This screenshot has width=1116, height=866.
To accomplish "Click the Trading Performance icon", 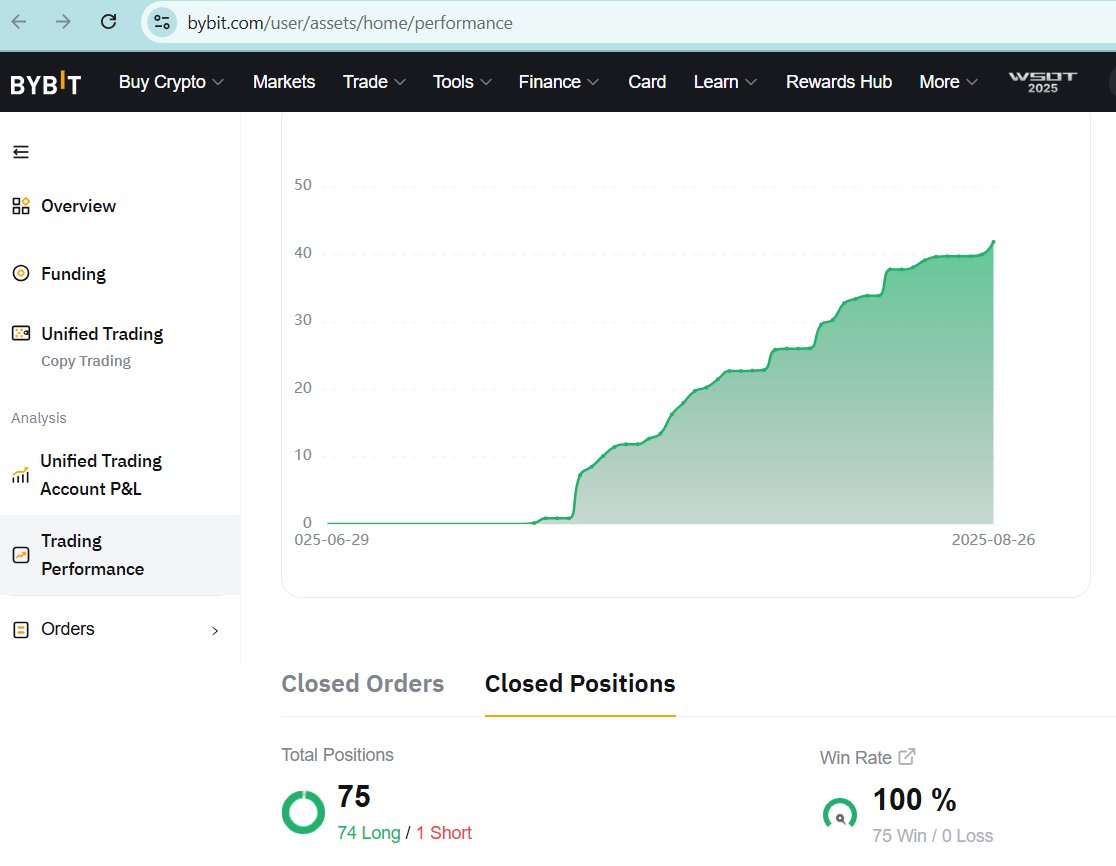I will click(x=21, y=555).
